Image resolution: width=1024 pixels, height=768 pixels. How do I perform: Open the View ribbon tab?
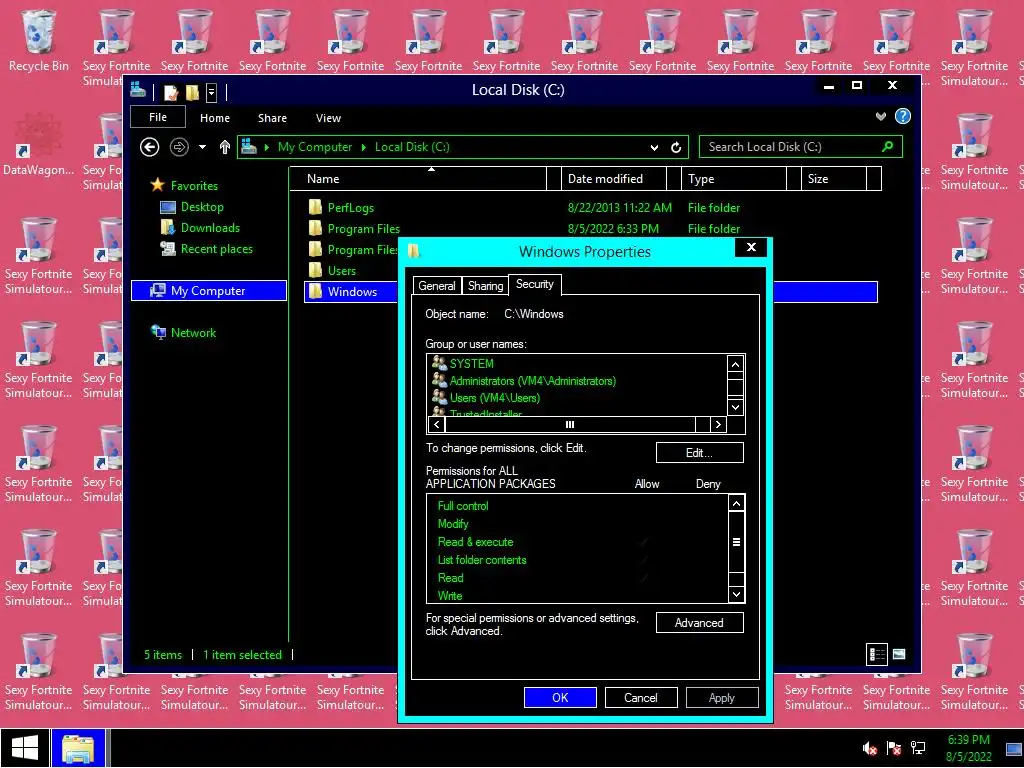(x=328, y=118)
